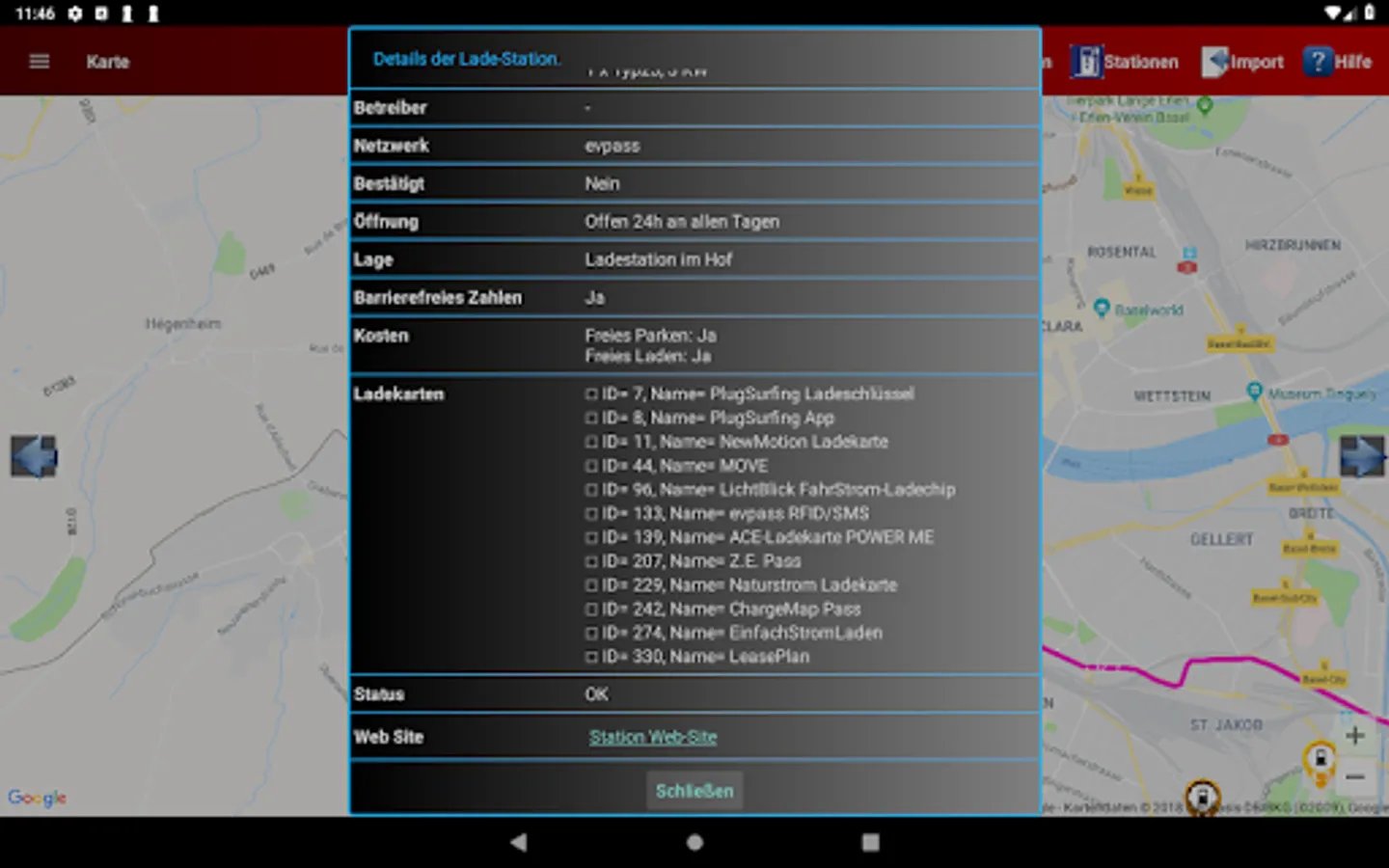Go to next station with right arrow
1389x868 pixels.
tap(1362, 456)
